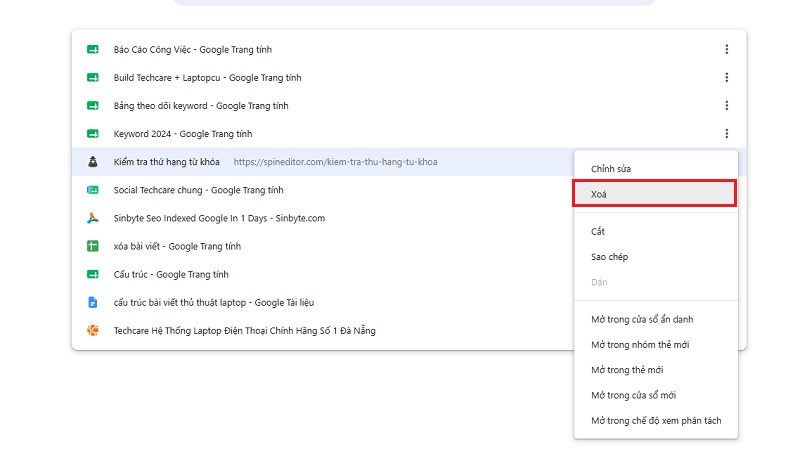Choose Mở trong thẻ mới
This screenshot has width=800, height=450.
(x=656, y=370)
